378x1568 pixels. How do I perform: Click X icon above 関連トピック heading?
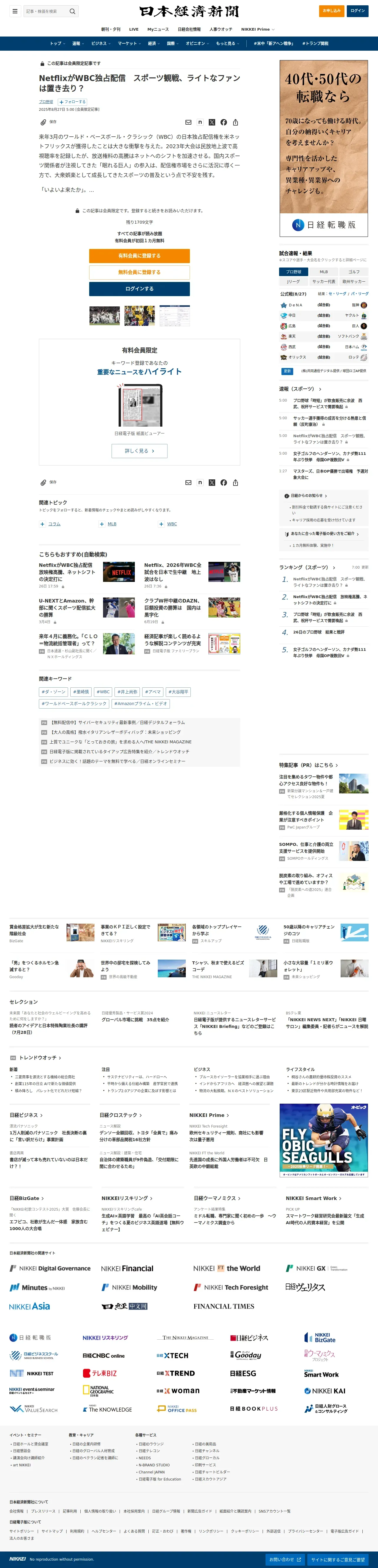tap(212, 483)
